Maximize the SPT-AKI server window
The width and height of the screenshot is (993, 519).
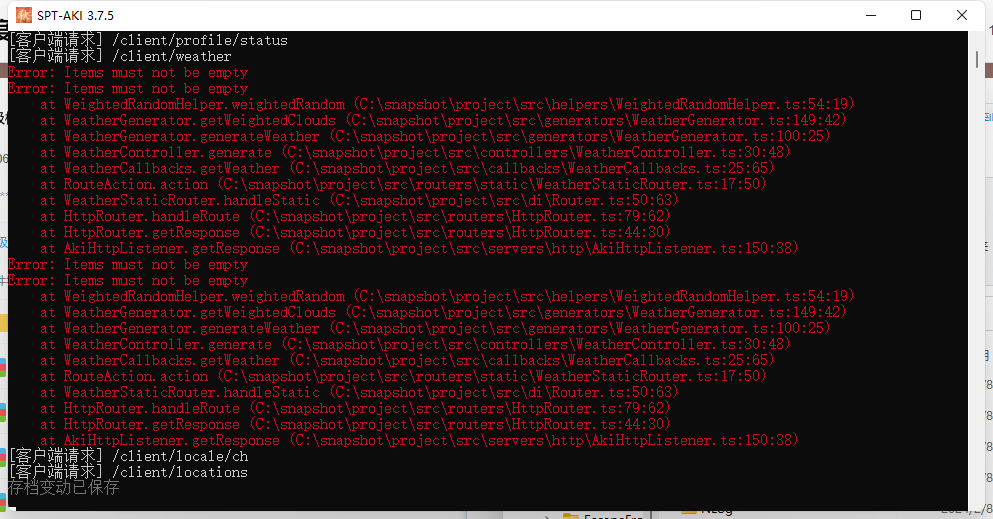pyautogui.click(x=915, y=15)
